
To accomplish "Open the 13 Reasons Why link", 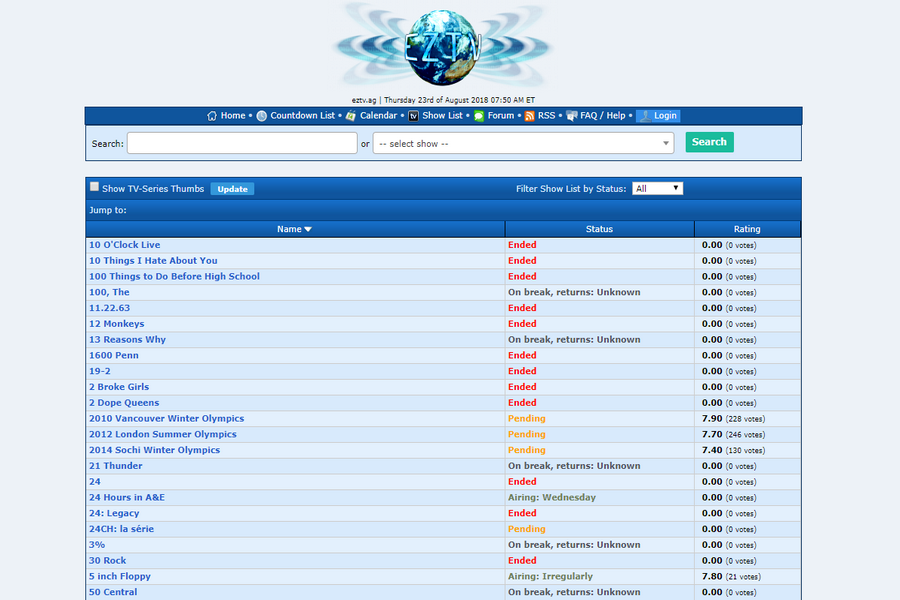I will pyautogui.click(x=127, y=339).
